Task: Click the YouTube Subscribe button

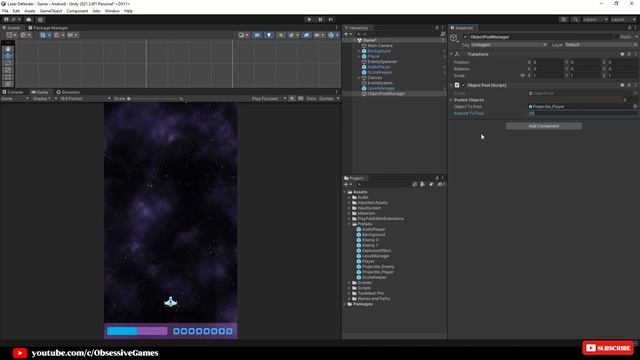Action: [x=608, y=348]
